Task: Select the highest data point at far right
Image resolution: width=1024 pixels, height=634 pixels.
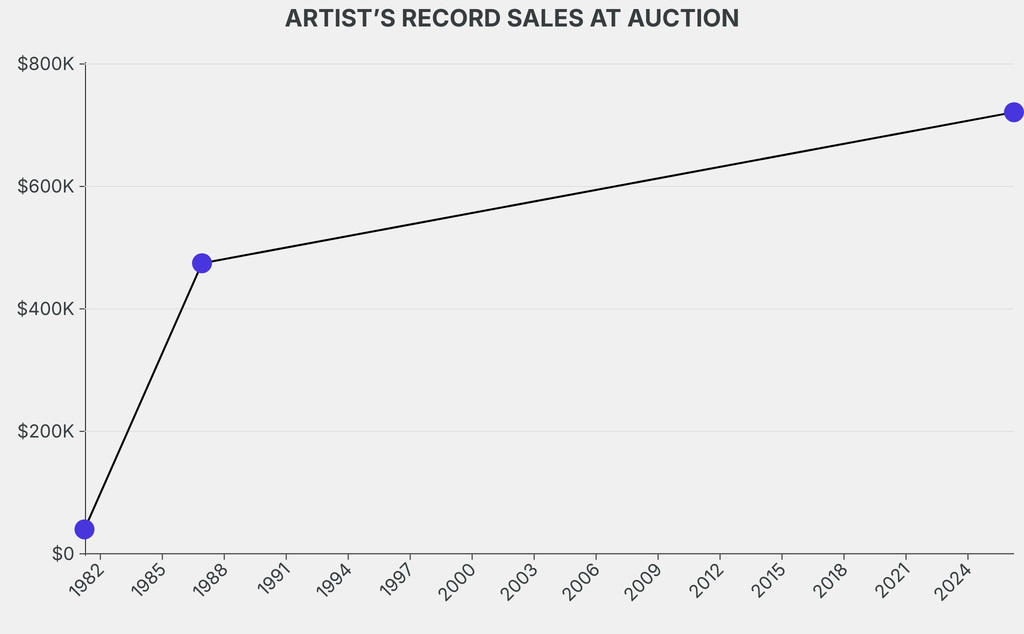Action: click(x=1013, y=112)
